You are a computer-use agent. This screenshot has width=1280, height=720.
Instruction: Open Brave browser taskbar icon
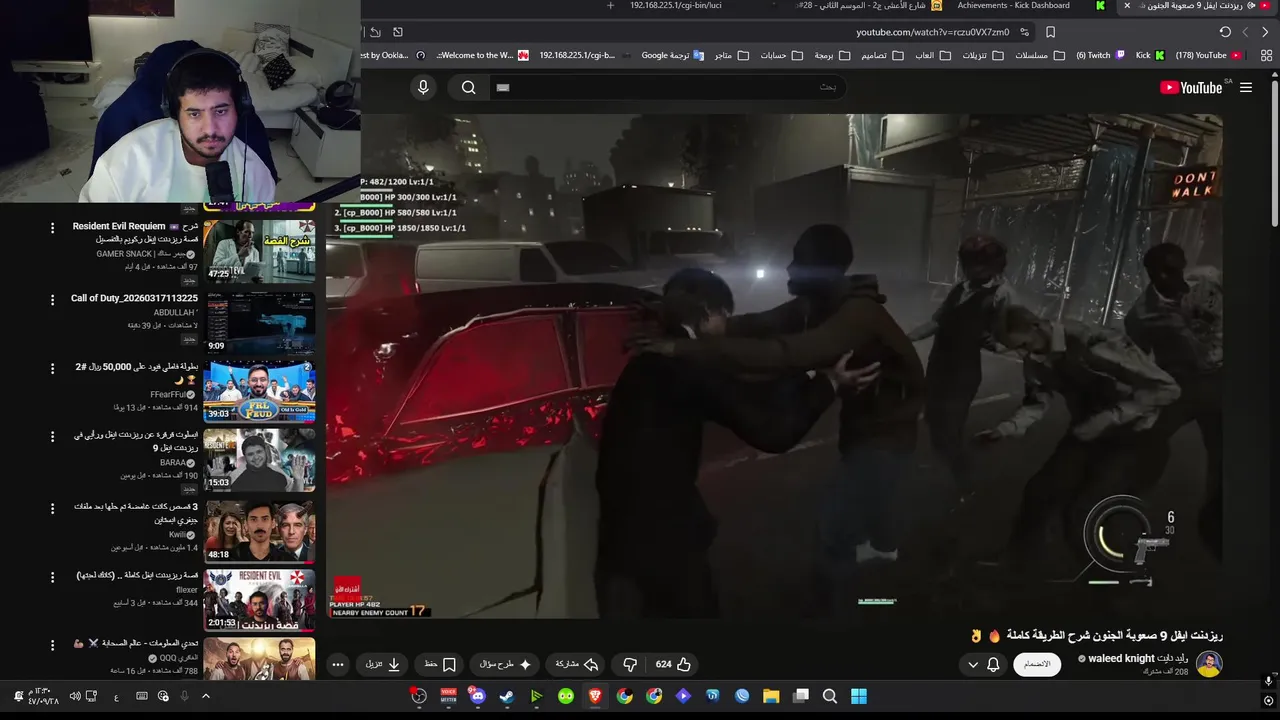[595, 696]
